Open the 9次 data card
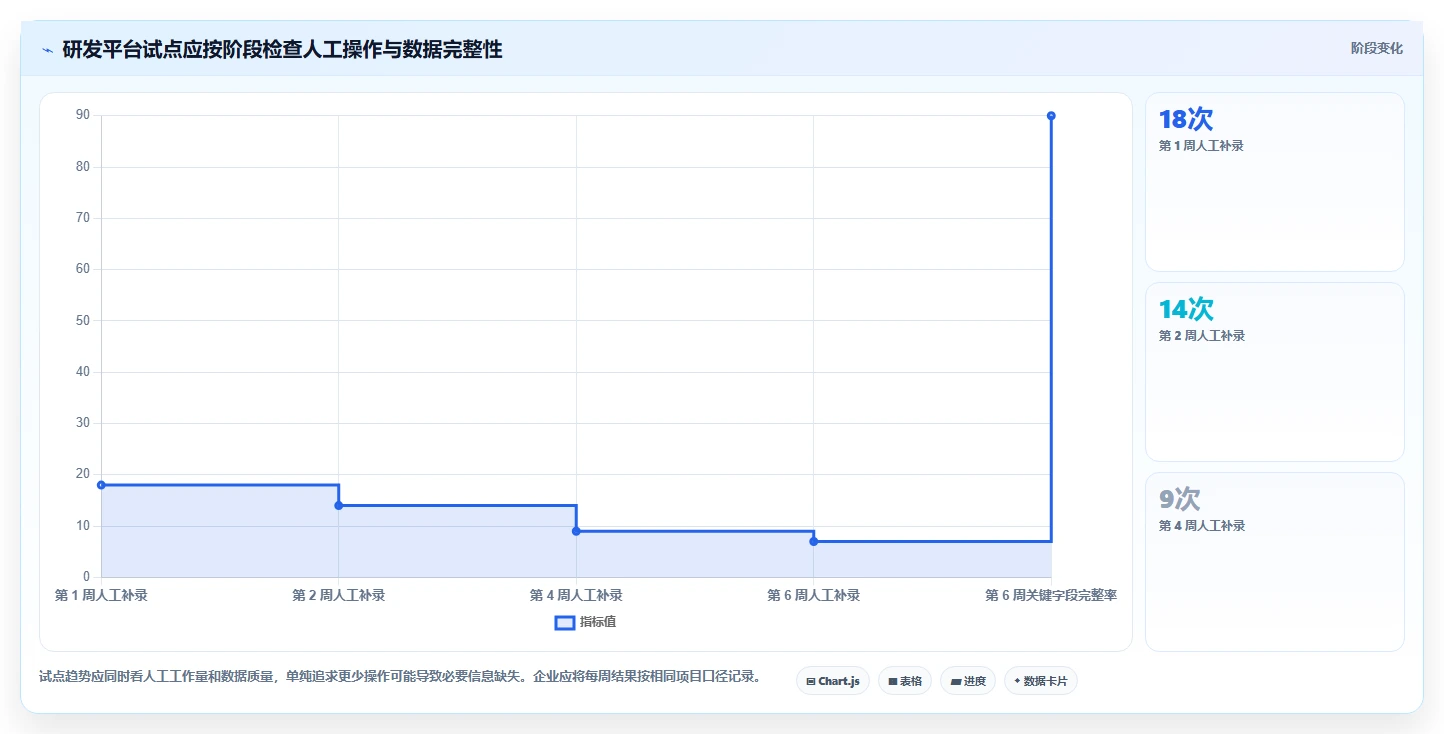 point(1274,562)
